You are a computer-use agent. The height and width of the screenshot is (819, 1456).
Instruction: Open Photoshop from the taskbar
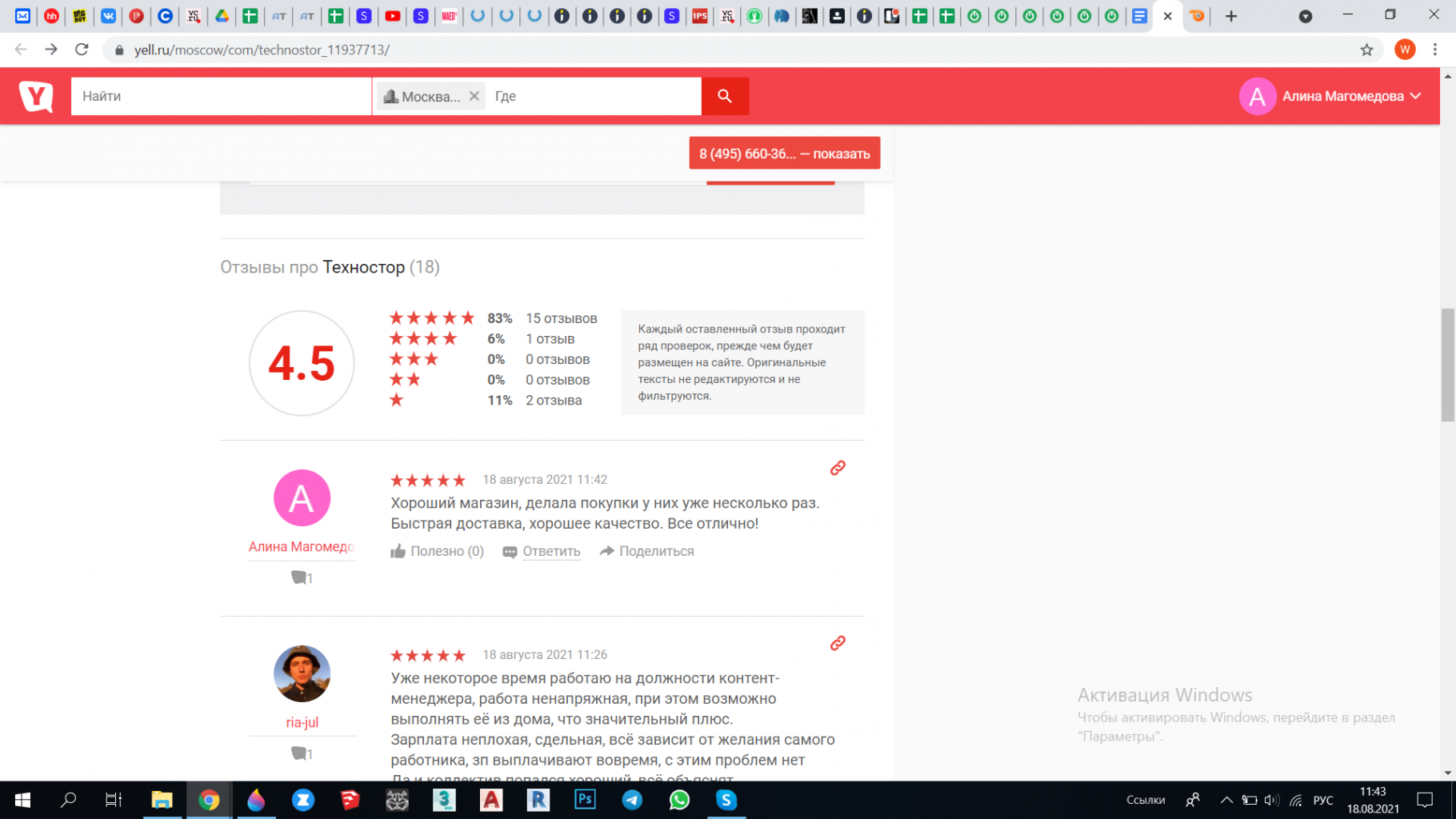(x=585, y=800)
